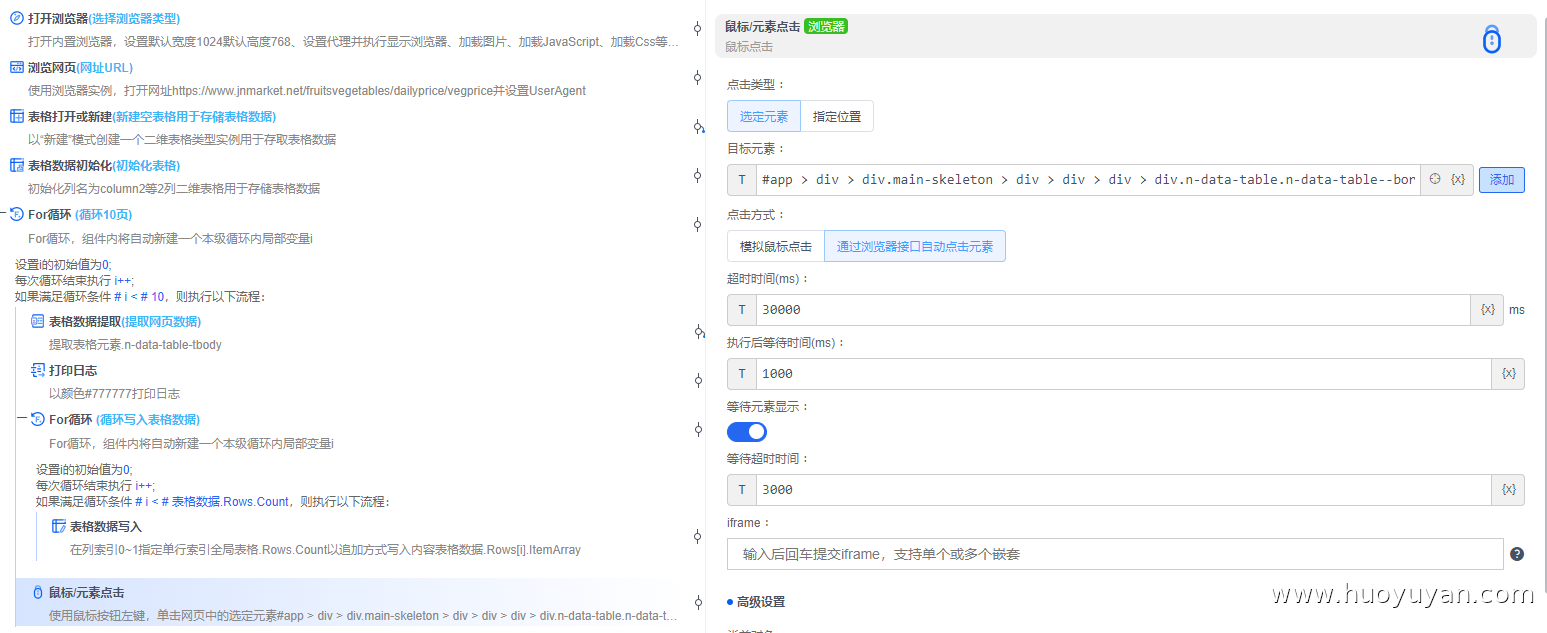Click the loop icon of For循环 (循环写入表格数据)
1547x633 pixels.
37,419
